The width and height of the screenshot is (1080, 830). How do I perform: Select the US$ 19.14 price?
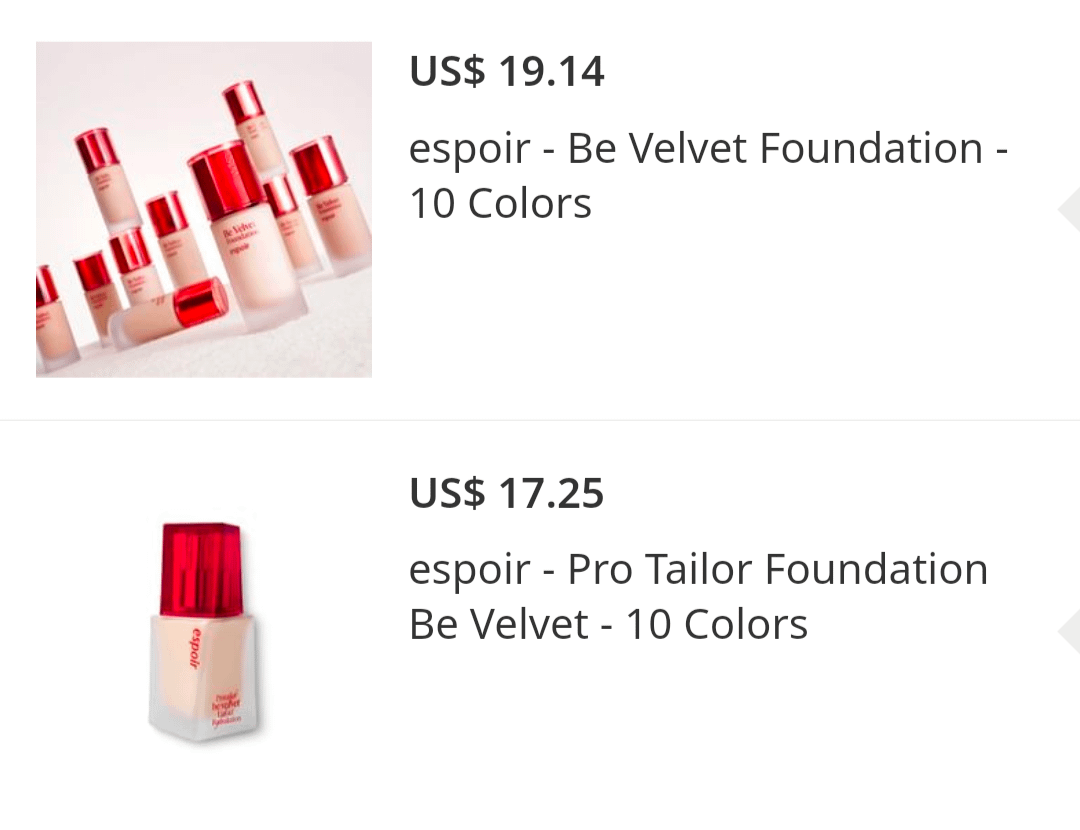507,72
